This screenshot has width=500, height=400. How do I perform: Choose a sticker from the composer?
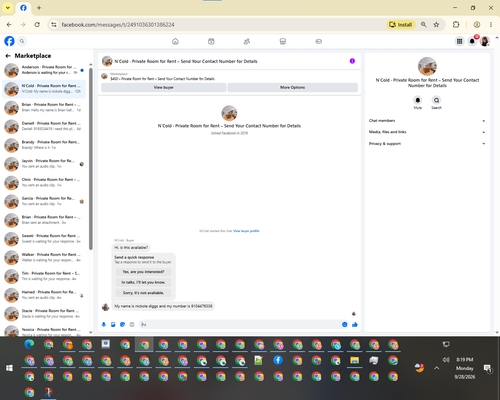coord(122,324)
